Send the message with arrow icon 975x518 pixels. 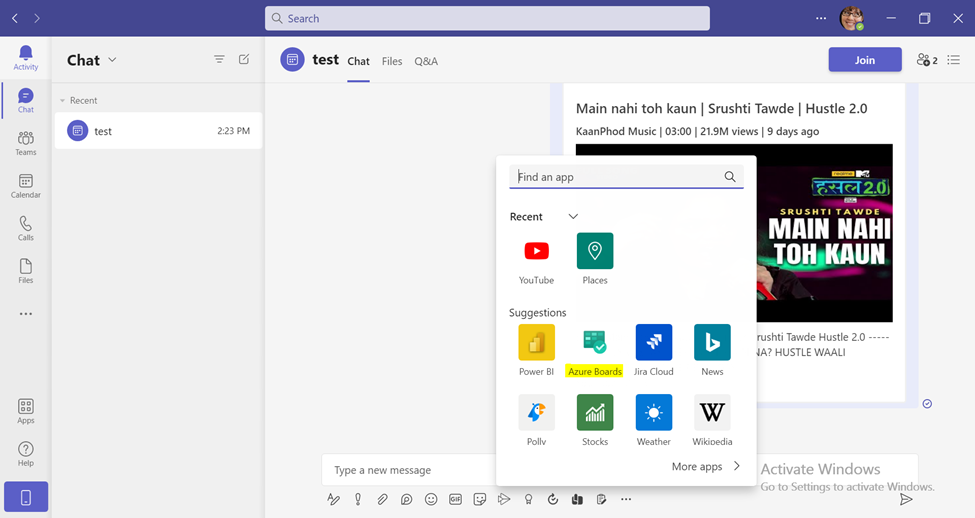click(906, 499)
